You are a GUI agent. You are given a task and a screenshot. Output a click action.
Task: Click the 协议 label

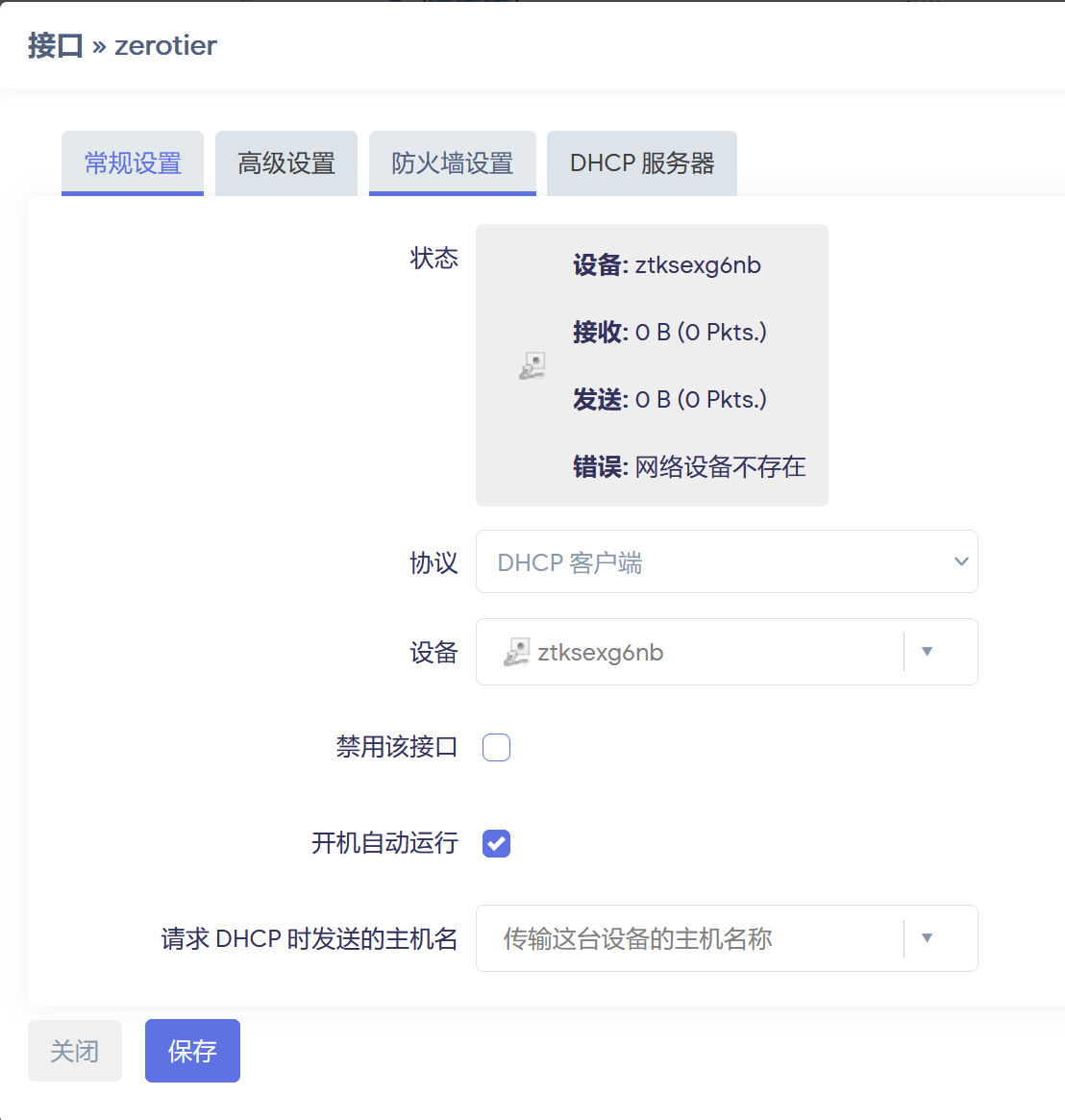click(x=433, y=562)
